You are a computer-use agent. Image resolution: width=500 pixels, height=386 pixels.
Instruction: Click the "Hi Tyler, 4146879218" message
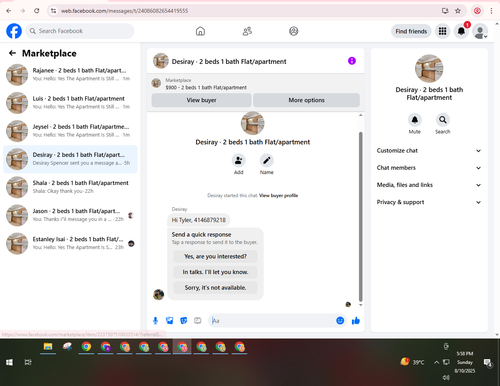tap(199, 220)
